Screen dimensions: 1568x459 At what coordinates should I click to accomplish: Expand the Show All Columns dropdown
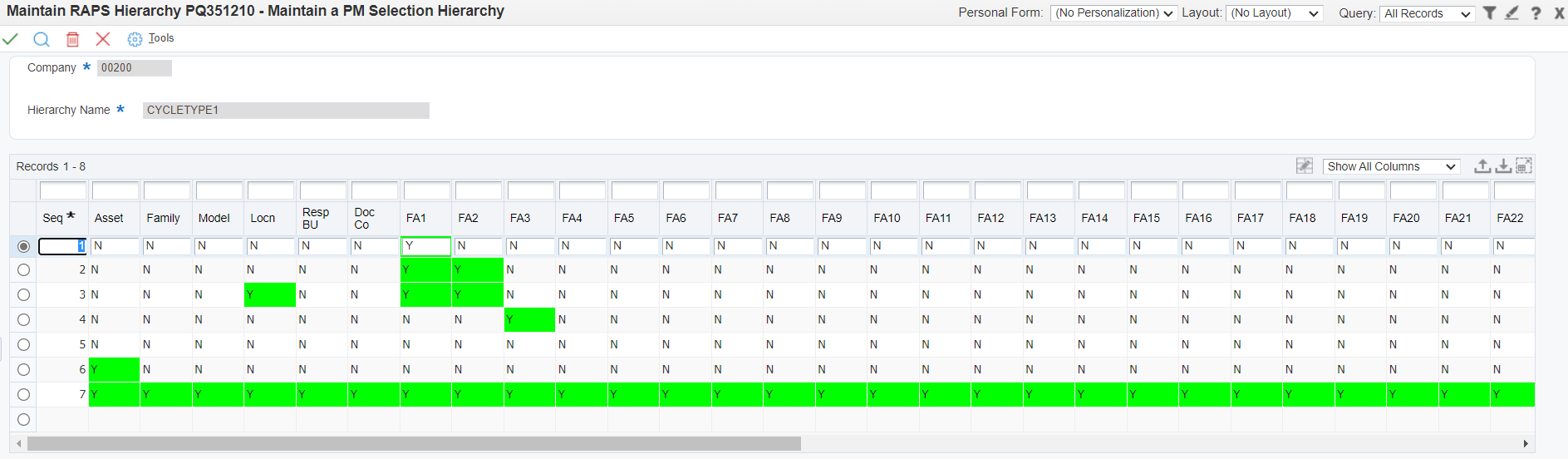click(1391, 167)
